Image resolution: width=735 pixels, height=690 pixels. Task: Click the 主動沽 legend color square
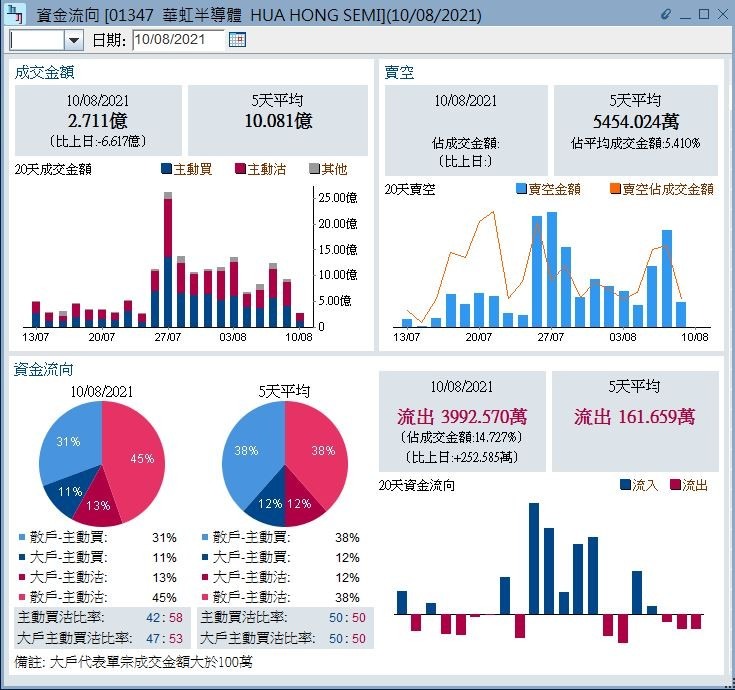240,169
